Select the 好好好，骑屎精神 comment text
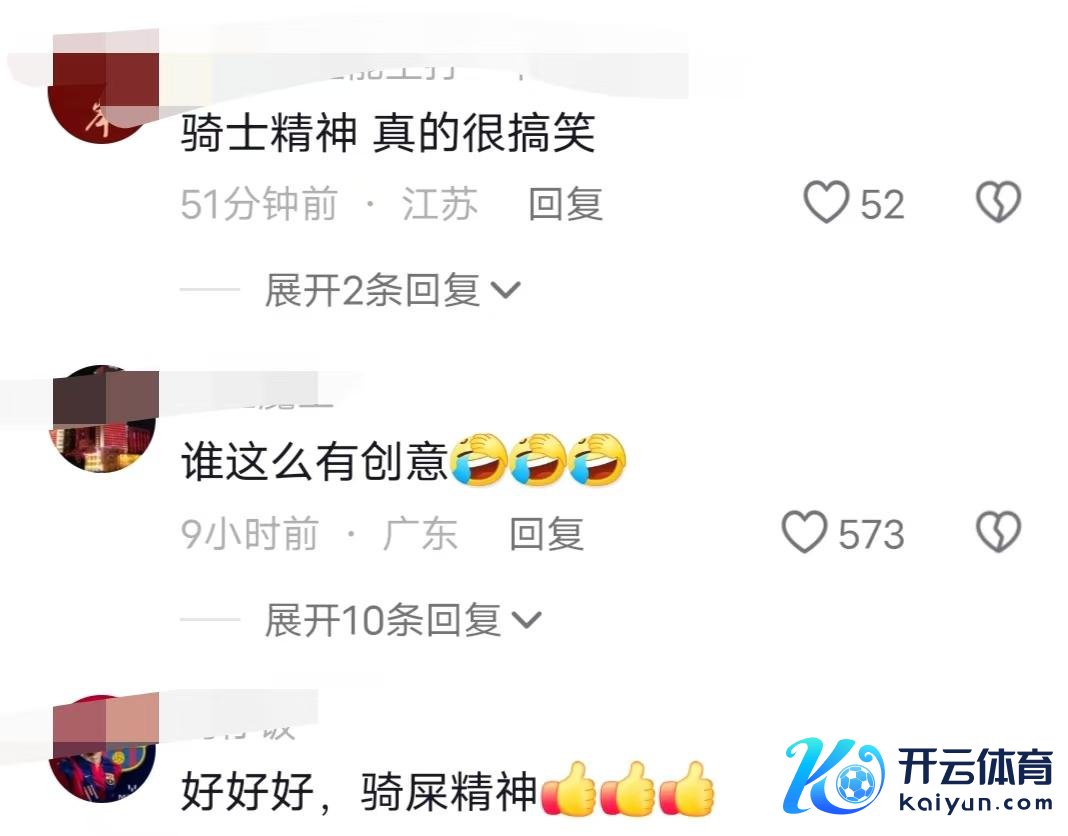Screen dimensions: 1068x836 (x=360, y=791)
